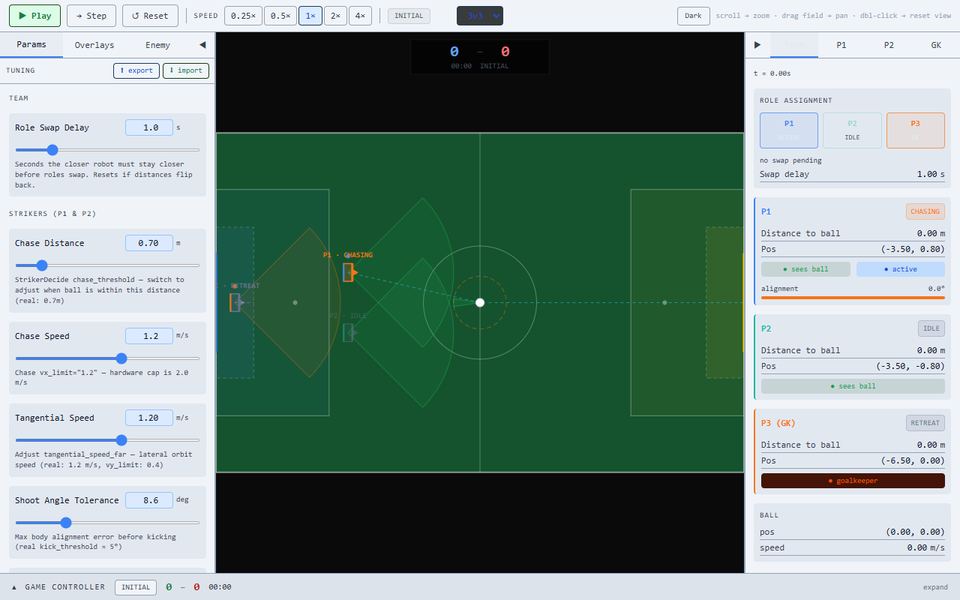Image resolution: width=960 pixels, height=600 pixels.
Task: Select the P1 card in Role Assignment
Action: click(789, 130)
